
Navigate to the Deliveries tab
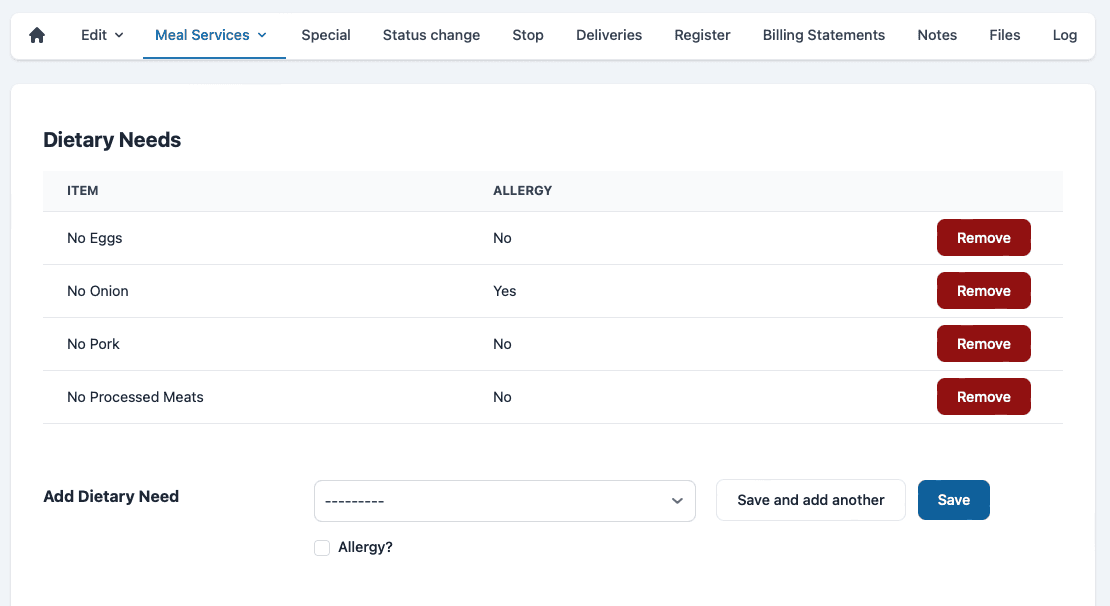point(609,35)
